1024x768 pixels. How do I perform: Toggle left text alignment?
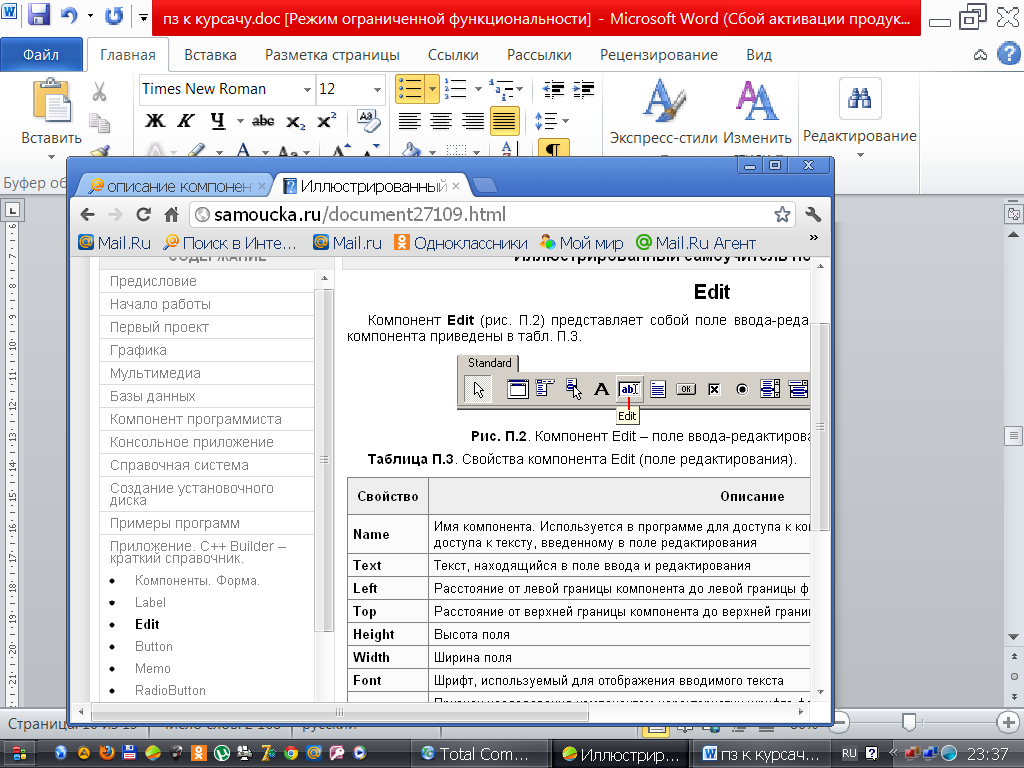409,121
